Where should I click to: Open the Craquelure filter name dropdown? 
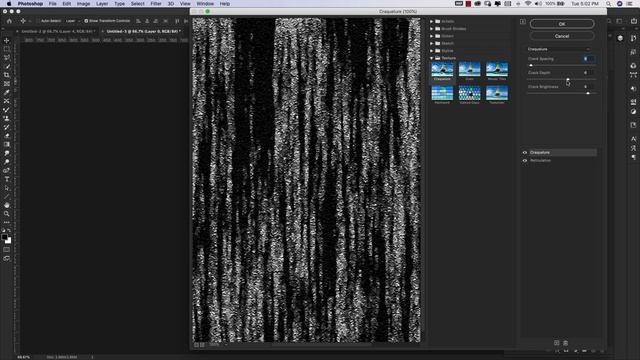[x=559, y=49]
